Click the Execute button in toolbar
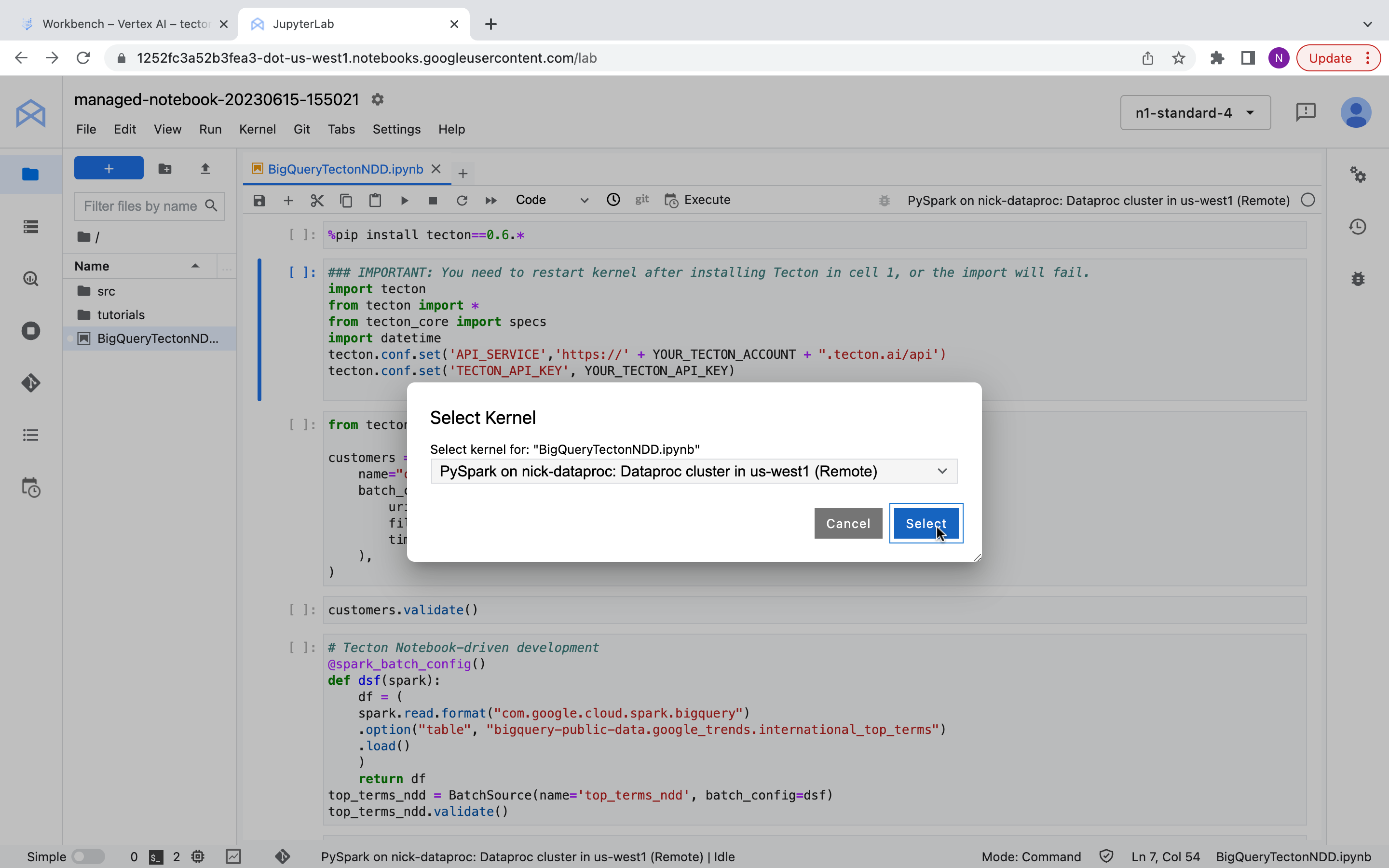The image size is (1389, 868). pos(697,200)
